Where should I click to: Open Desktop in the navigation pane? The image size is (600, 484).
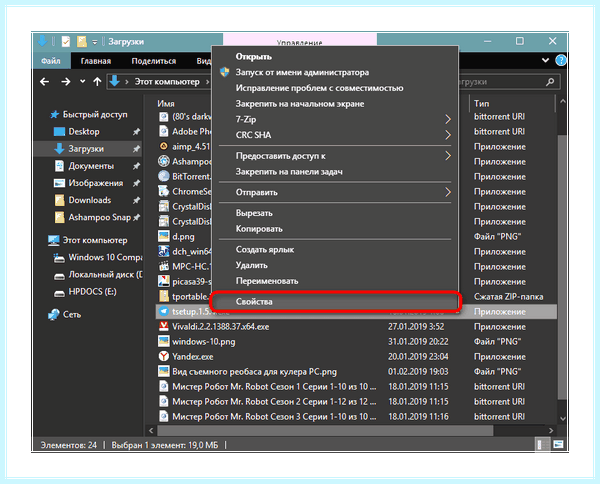(84, 132)
